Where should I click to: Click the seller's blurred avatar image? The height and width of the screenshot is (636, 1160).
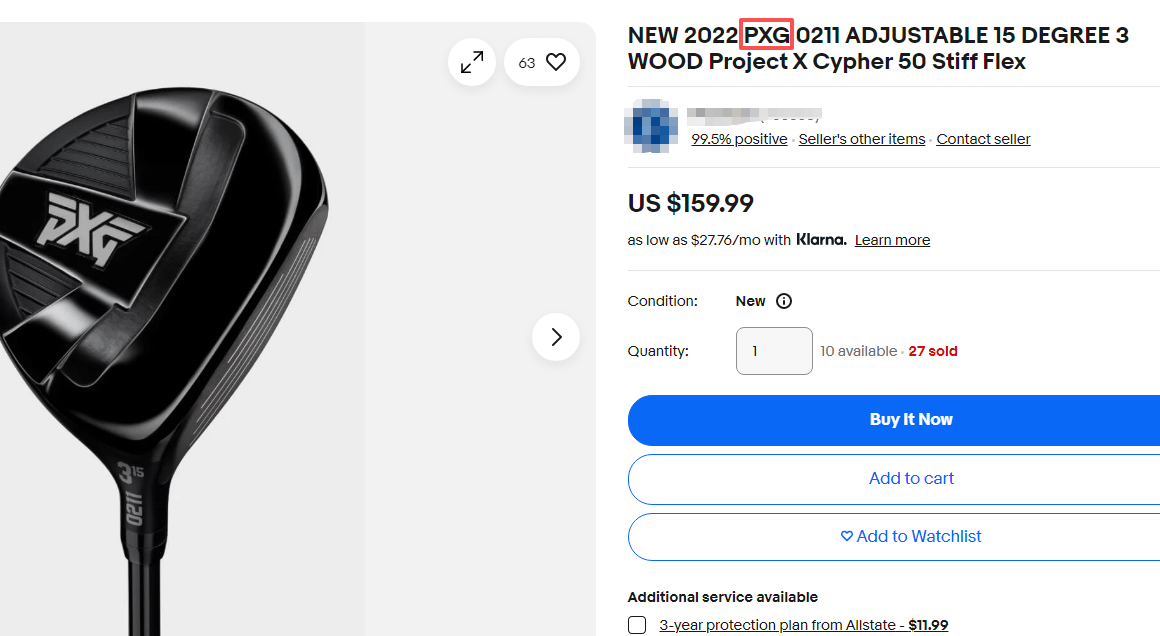tap(650, 125)
